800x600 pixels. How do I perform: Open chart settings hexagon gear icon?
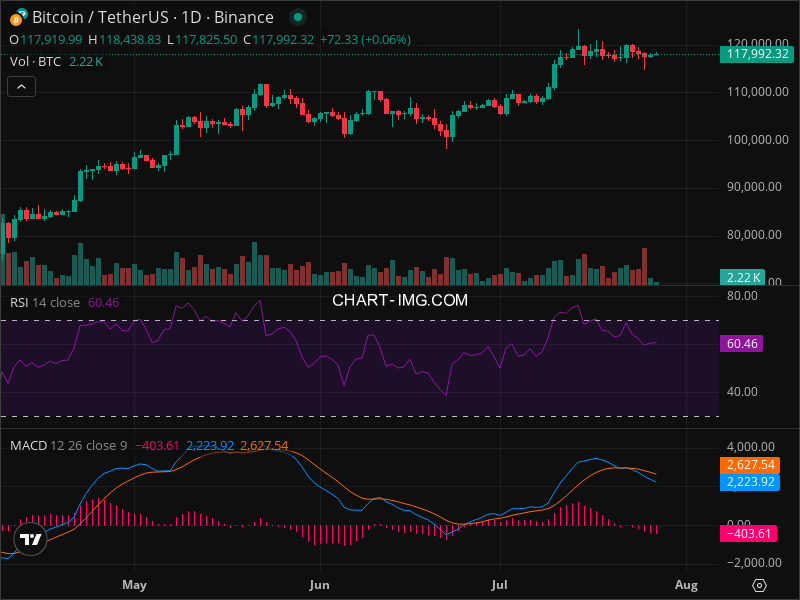(x=759, y=585)
